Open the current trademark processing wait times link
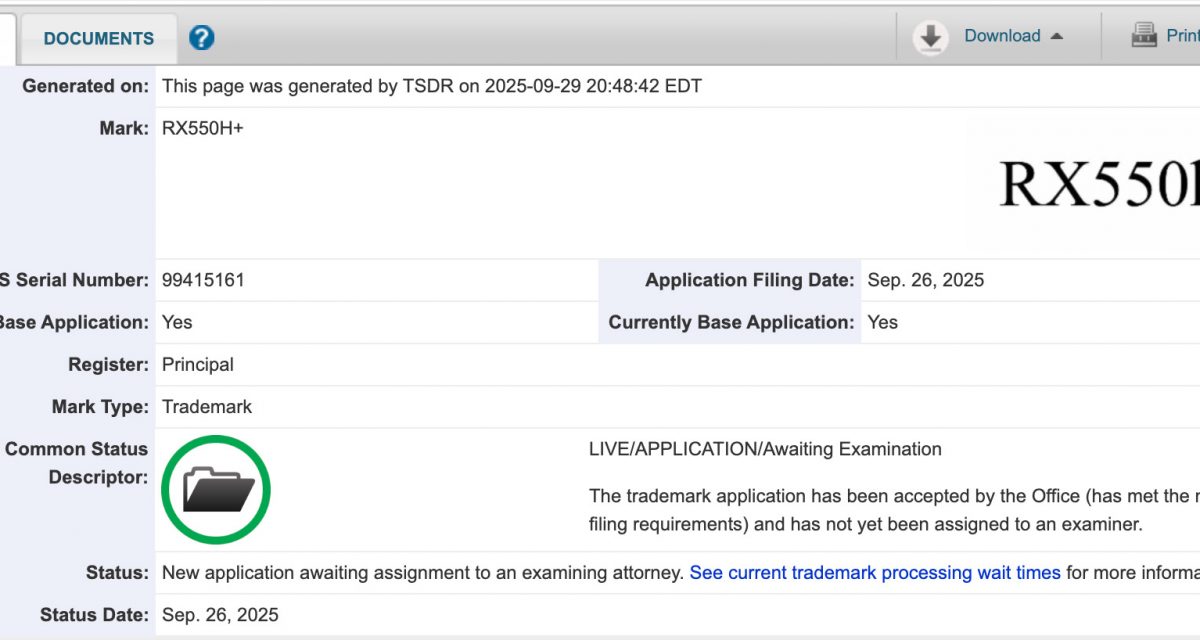1200x640 pixels. coord(875,573)
